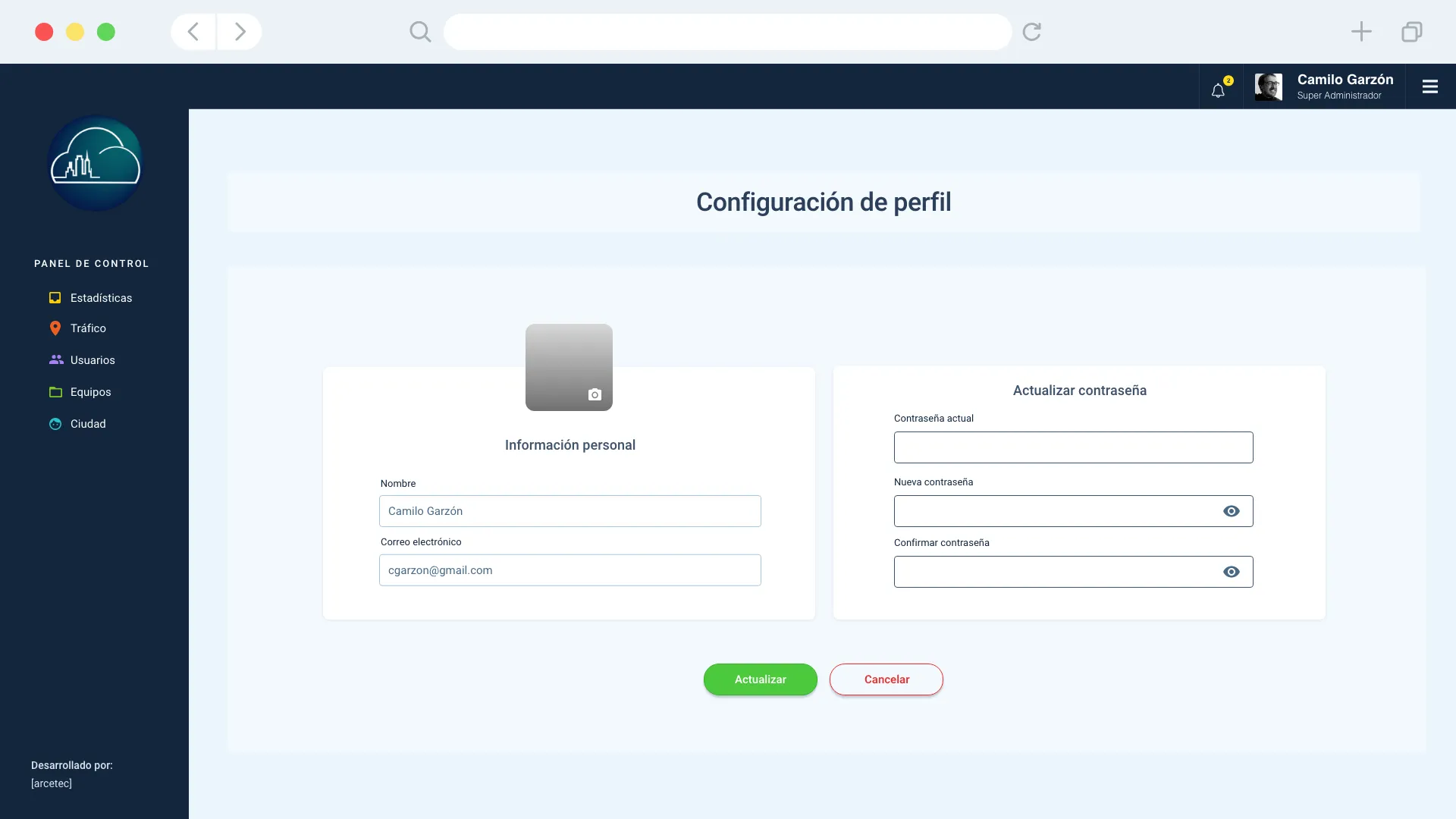Go to Tráfico section
This screenshot has height=819, width=1456.
pos(88,328)
